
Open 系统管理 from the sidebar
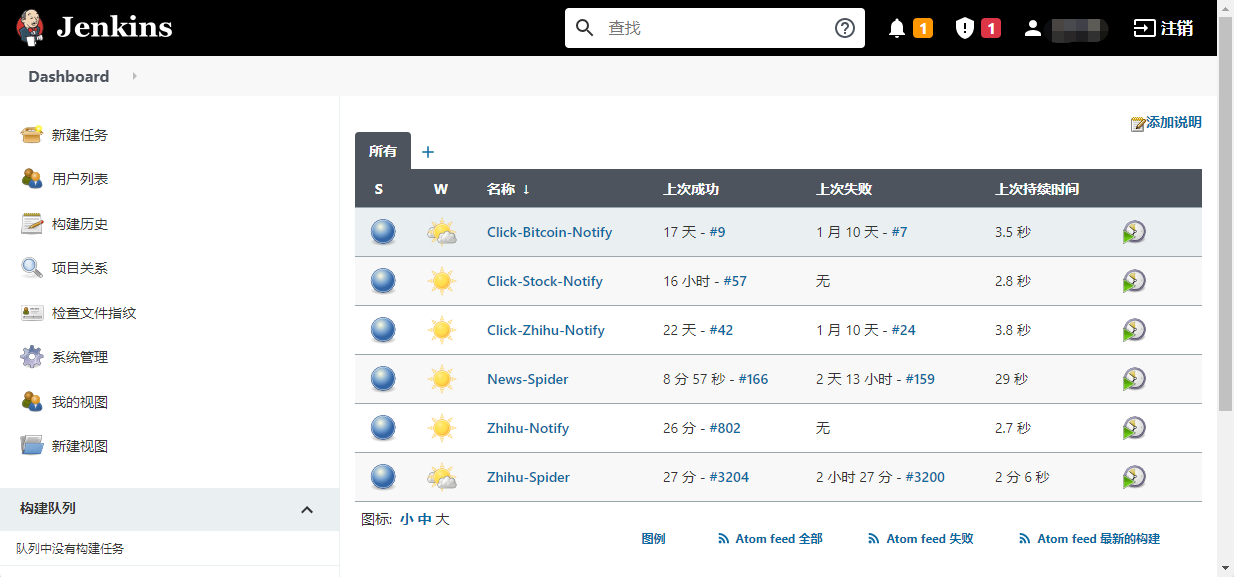tap(80, 357)
